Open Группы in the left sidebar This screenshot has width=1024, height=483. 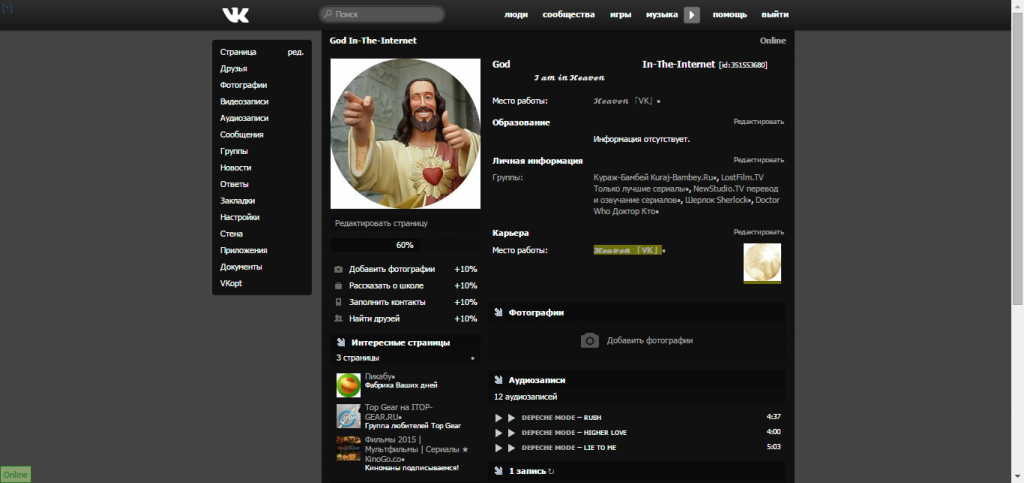coord(234,151)
